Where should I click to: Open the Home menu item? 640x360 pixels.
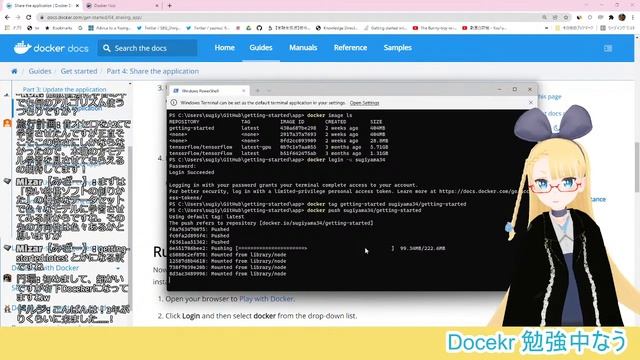coord(224,48)
